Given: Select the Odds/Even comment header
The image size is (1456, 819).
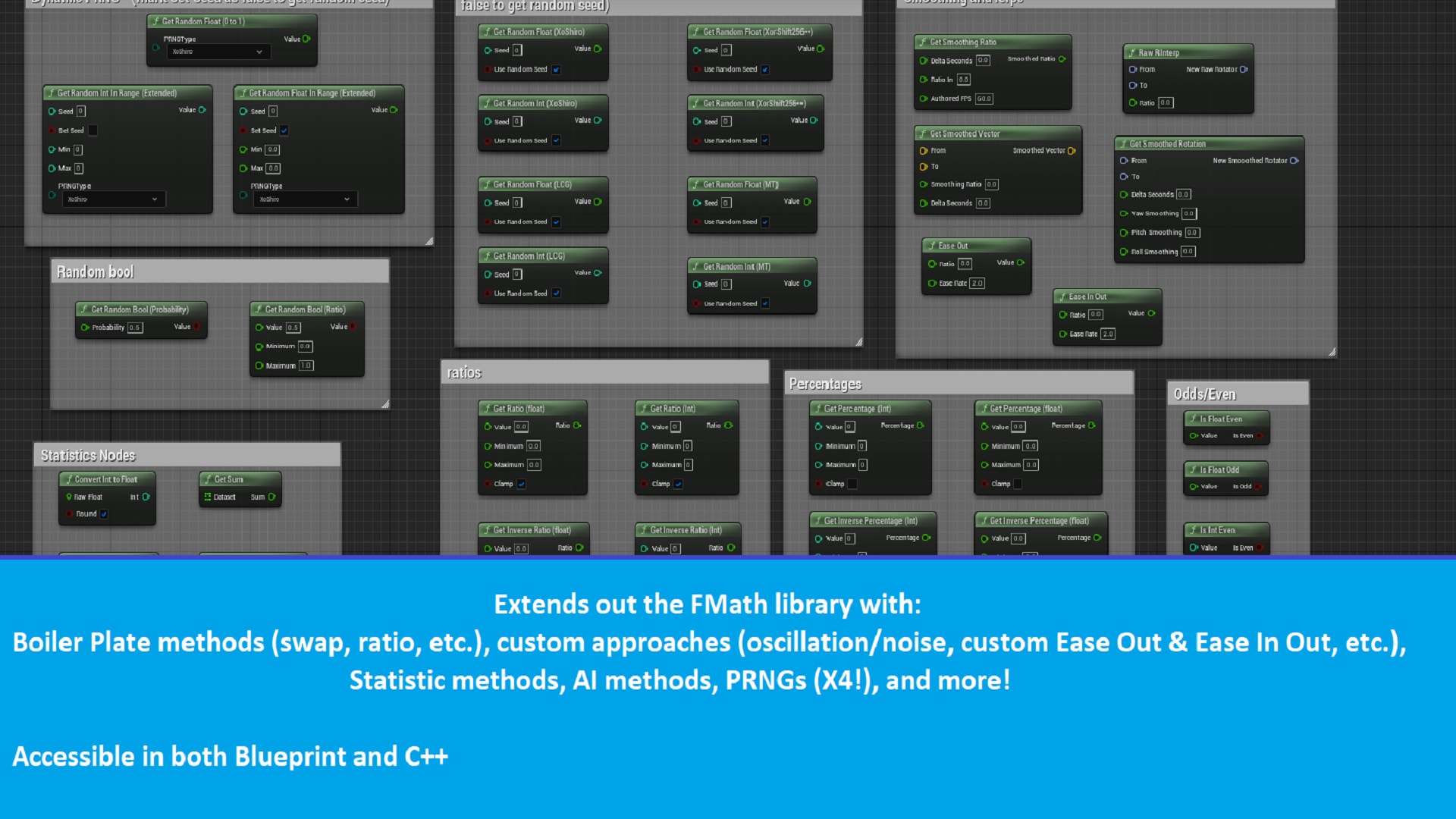Looking at the screenshot, I should point(1238,394).
